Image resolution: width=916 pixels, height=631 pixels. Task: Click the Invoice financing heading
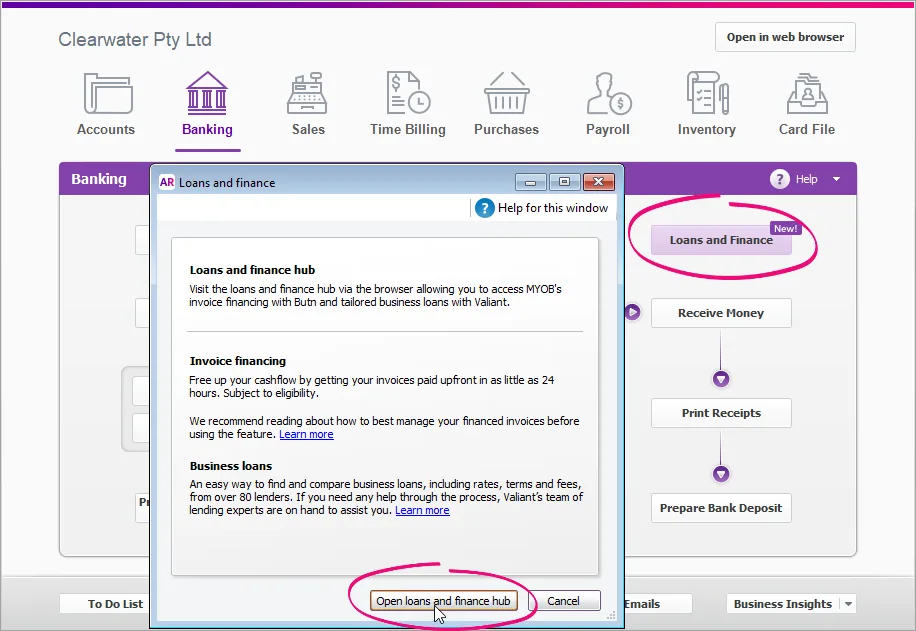238,361
